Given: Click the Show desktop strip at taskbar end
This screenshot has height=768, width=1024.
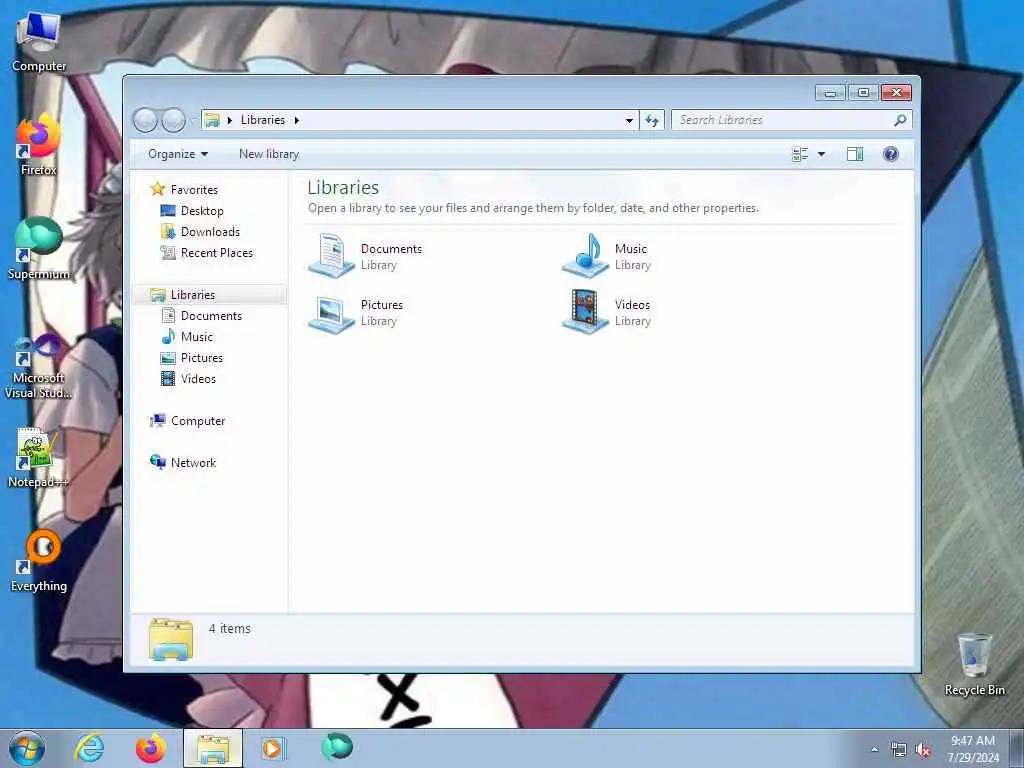Looking at the screenshot, I should pyautogui.click(x=1016, y=748).
